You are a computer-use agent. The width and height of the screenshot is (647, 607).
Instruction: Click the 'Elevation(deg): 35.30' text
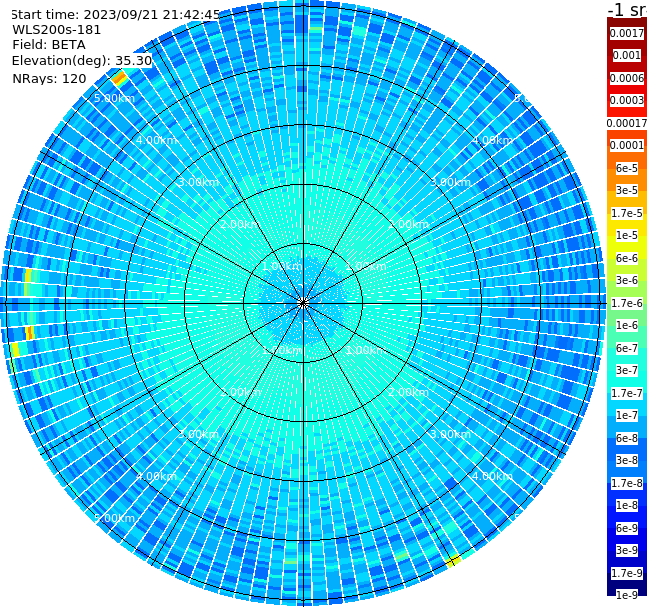(x=82, y=61)
